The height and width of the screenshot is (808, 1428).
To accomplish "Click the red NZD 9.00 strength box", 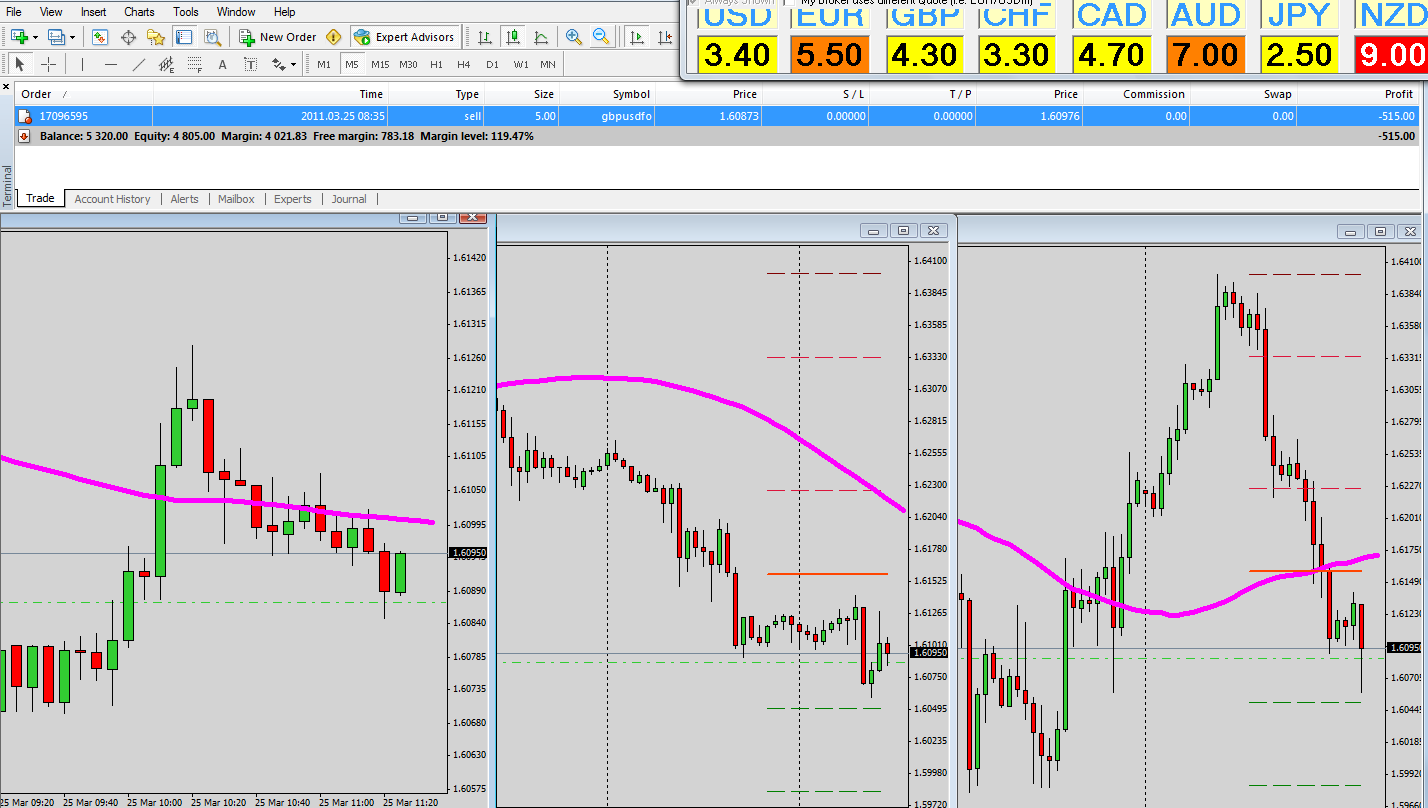I will tap(1391, 54).
